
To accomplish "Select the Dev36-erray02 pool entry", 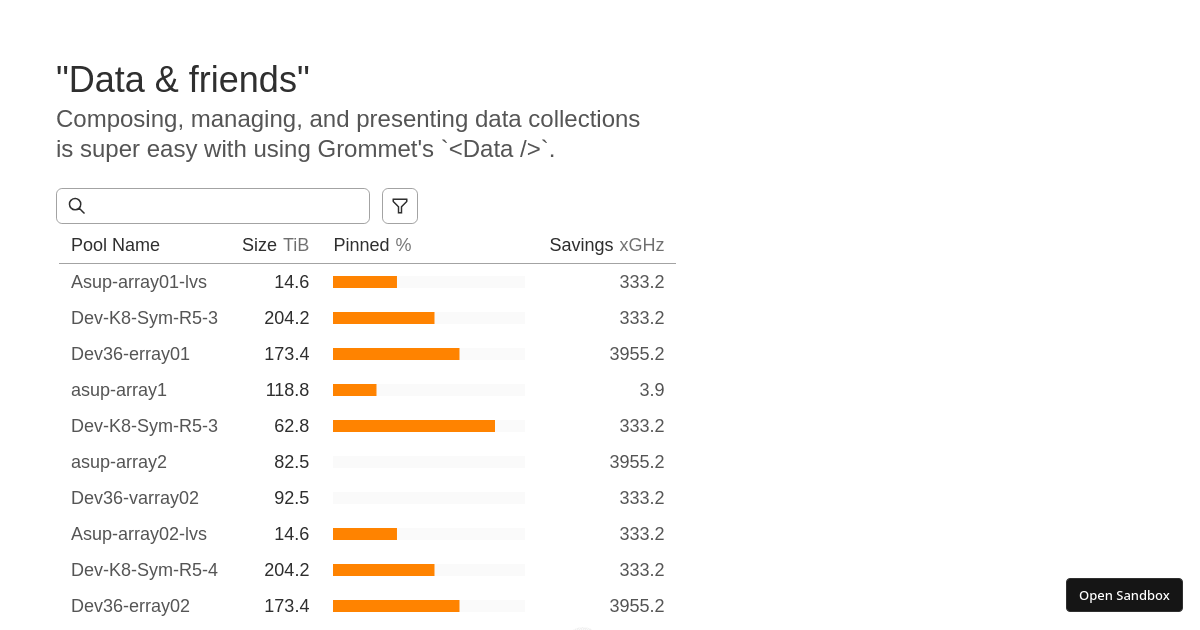I will [130, 606].
